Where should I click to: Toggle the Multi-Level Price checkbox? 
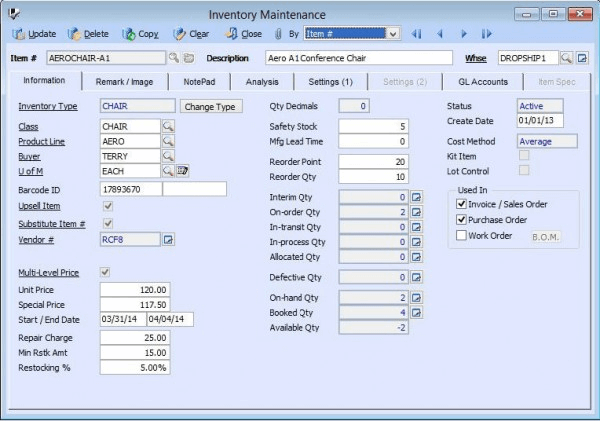pos(105,272)
